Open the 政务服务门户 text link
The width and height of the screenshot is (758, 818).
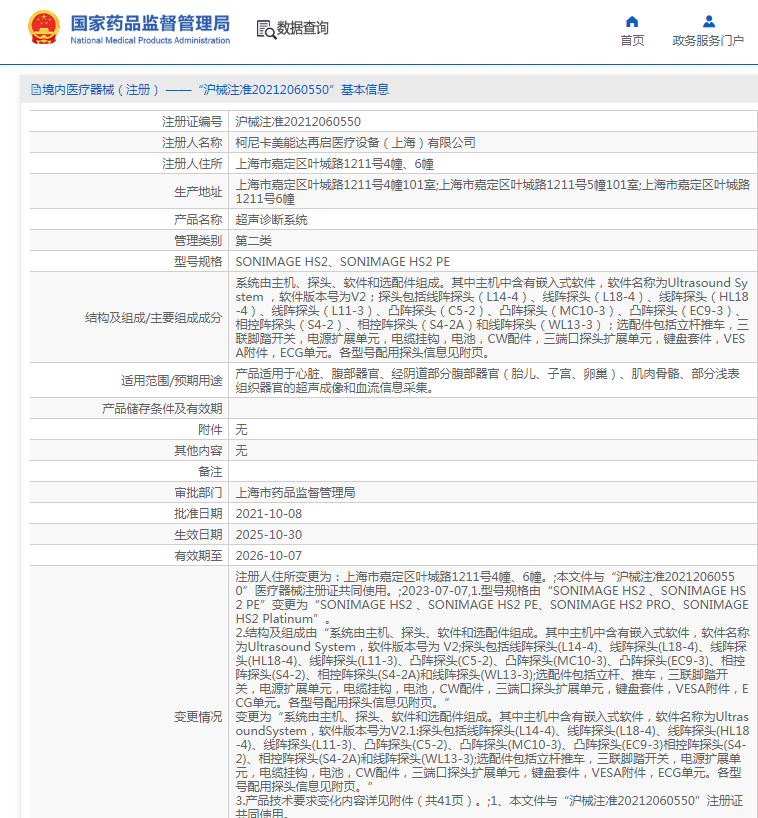(708, 41)
